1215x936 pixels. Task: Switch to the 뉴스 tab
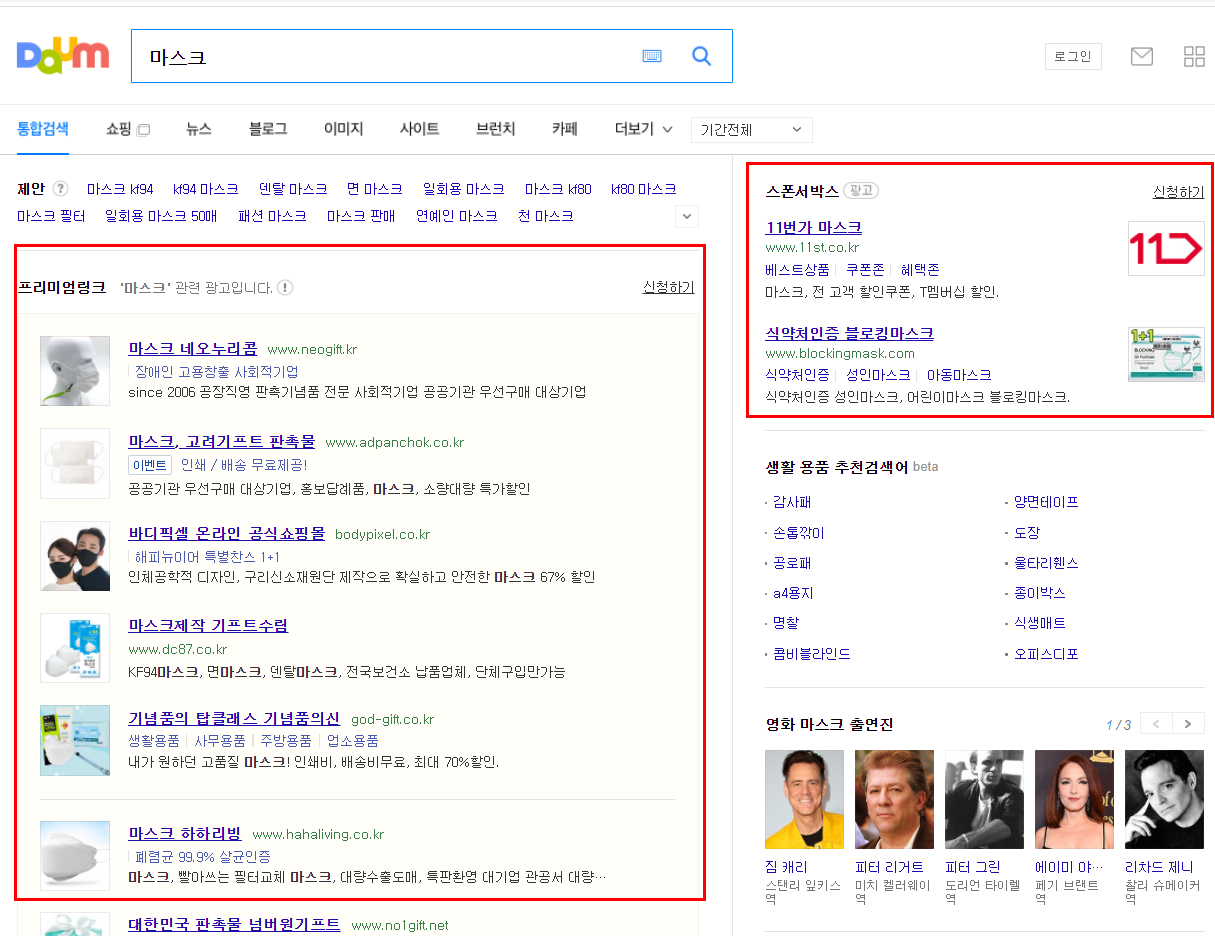pyautogui.click(x=198, y=129)
